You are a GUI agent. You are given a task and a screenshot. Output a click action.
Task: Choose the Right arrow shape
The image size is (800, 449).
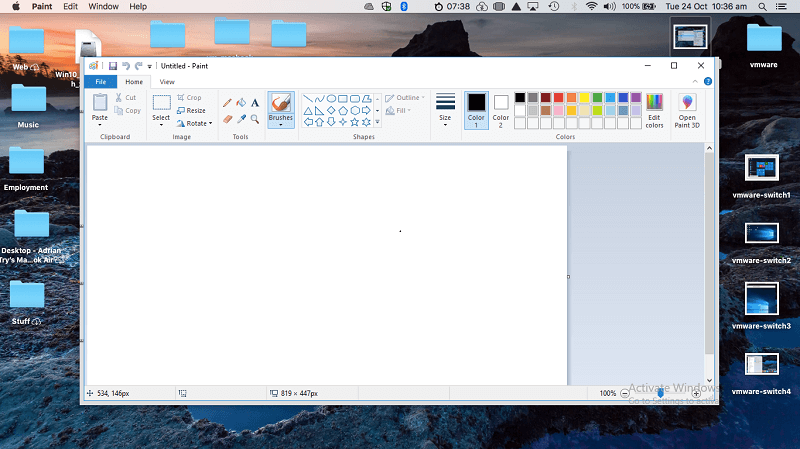coord(366,110)
